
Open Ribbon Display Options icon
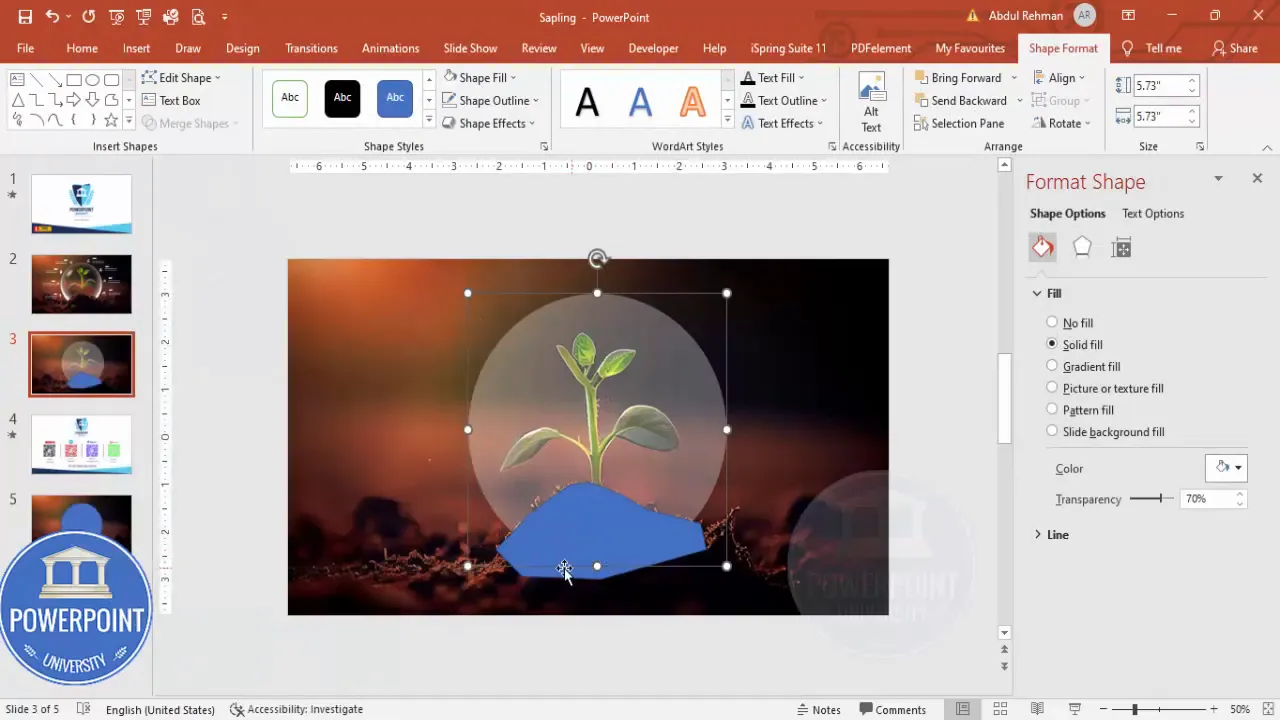(1128, 16)
